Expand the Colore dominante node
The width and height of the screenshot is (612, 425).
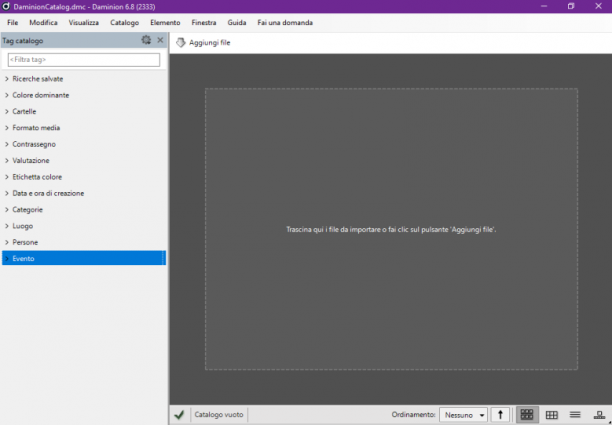pyautogui.click(x=7, y=95)
